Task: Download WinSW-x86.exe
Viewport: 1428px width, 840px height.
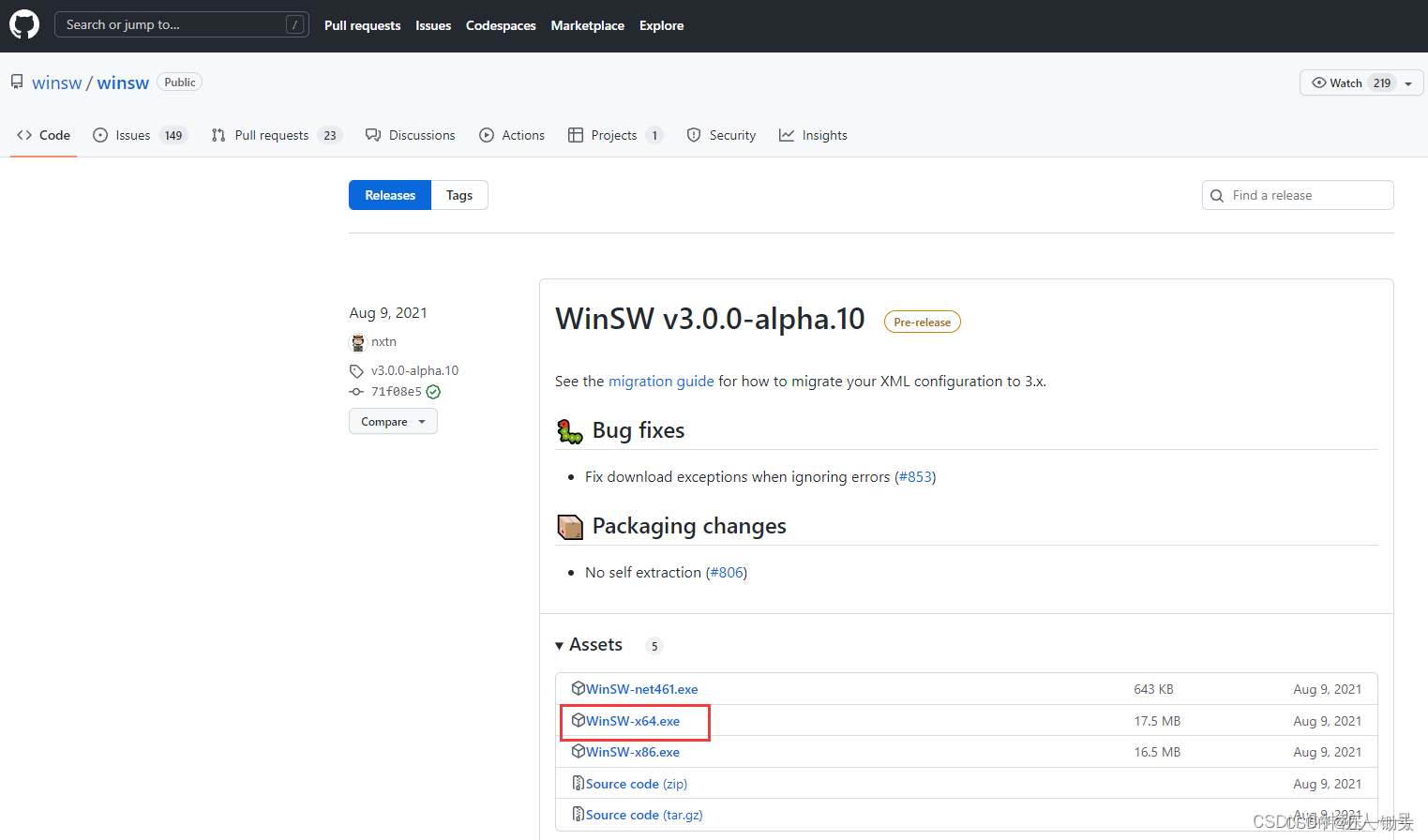Action: coord(633,752)
